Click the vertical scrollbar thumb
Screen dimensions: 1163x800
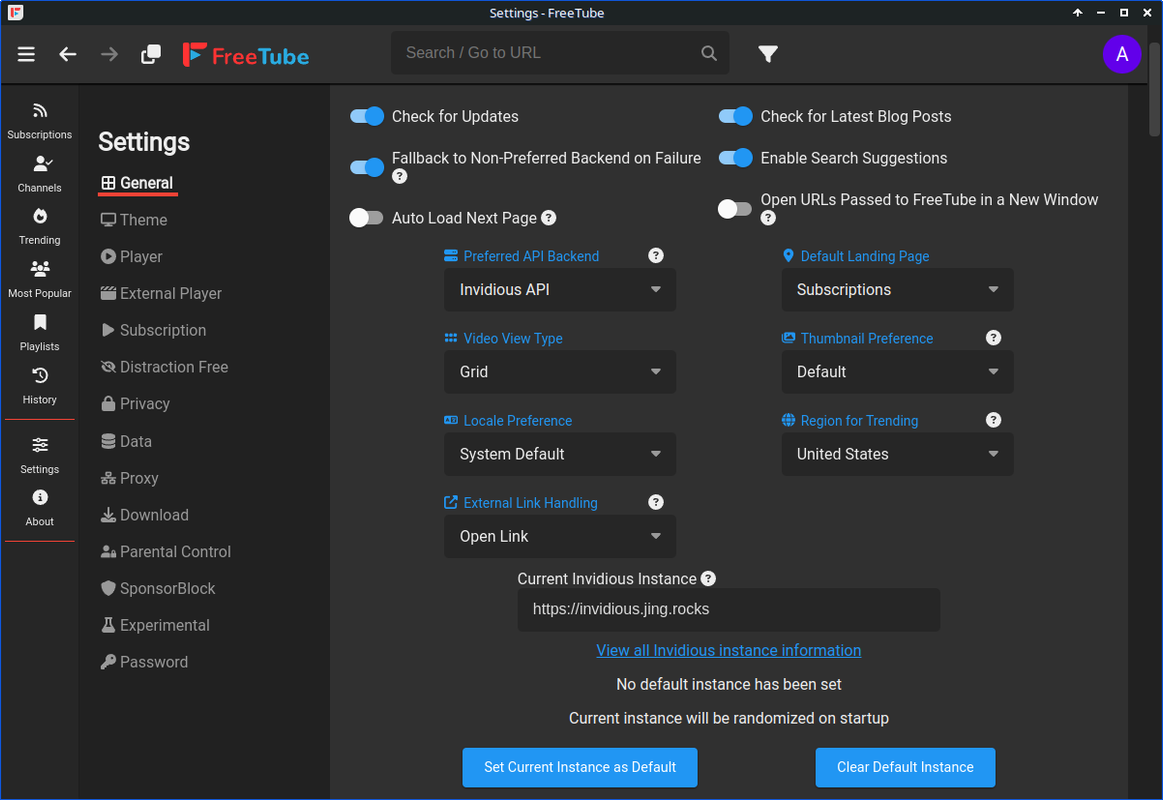(1155, 89)
